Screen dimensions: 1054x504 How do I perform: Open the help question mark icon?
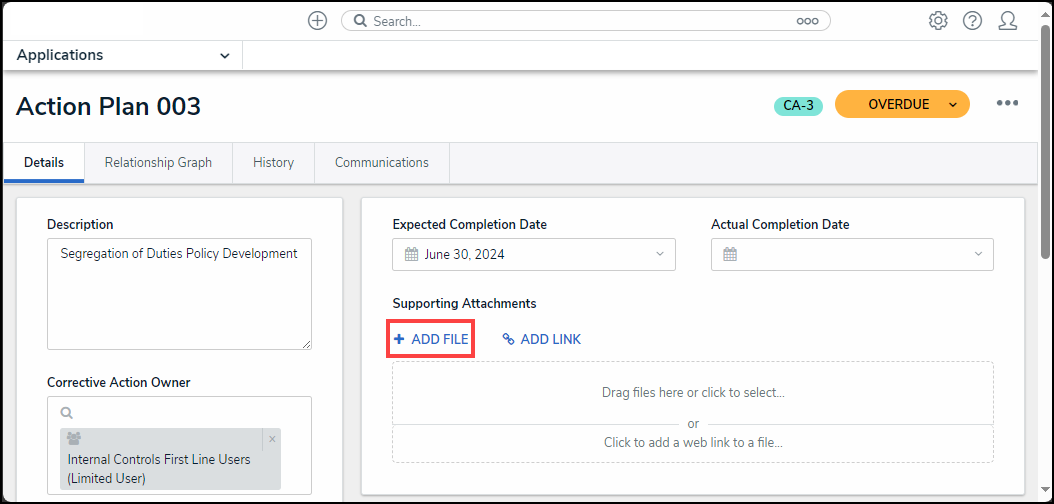[972, 21]
